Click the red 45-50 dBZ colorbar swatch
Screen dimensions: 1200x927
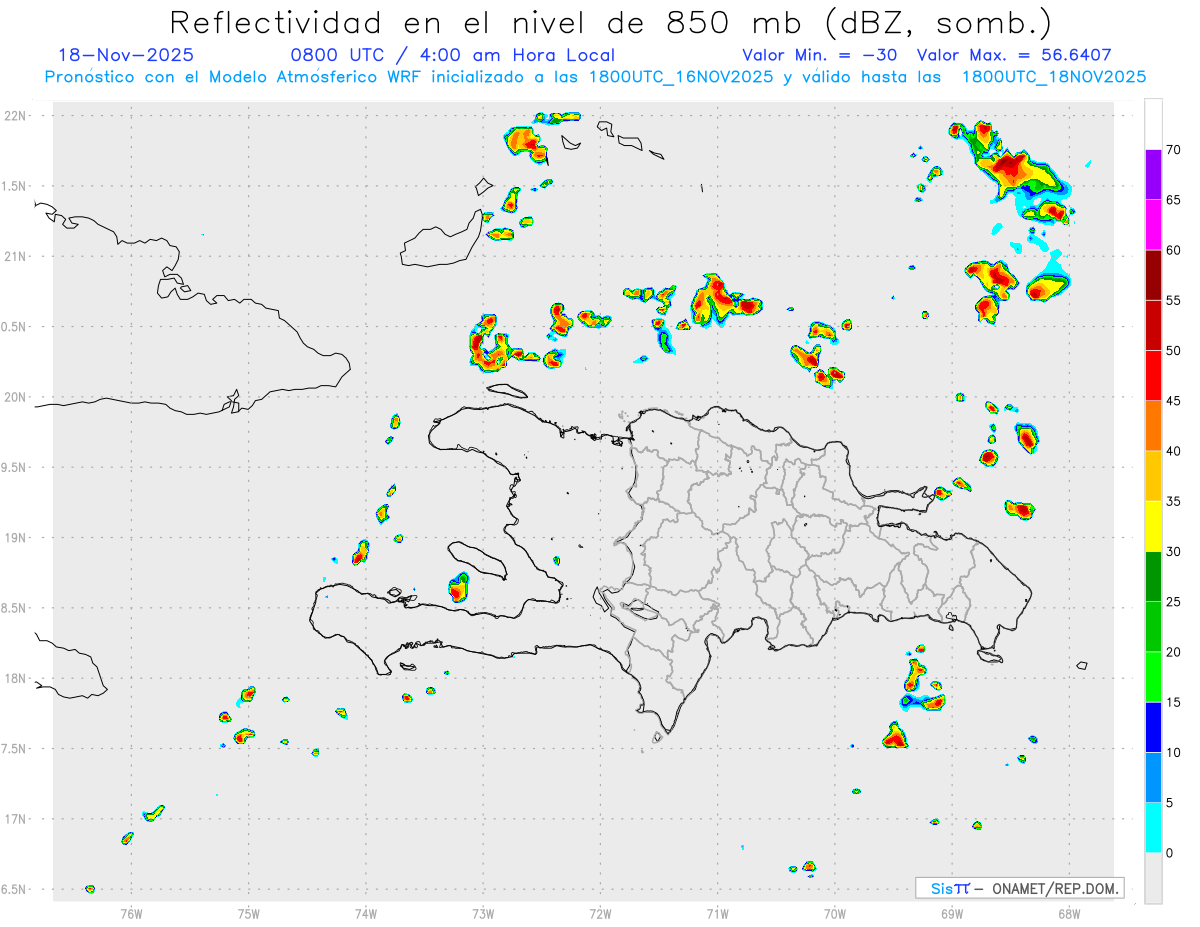[x=1153, y=376]
